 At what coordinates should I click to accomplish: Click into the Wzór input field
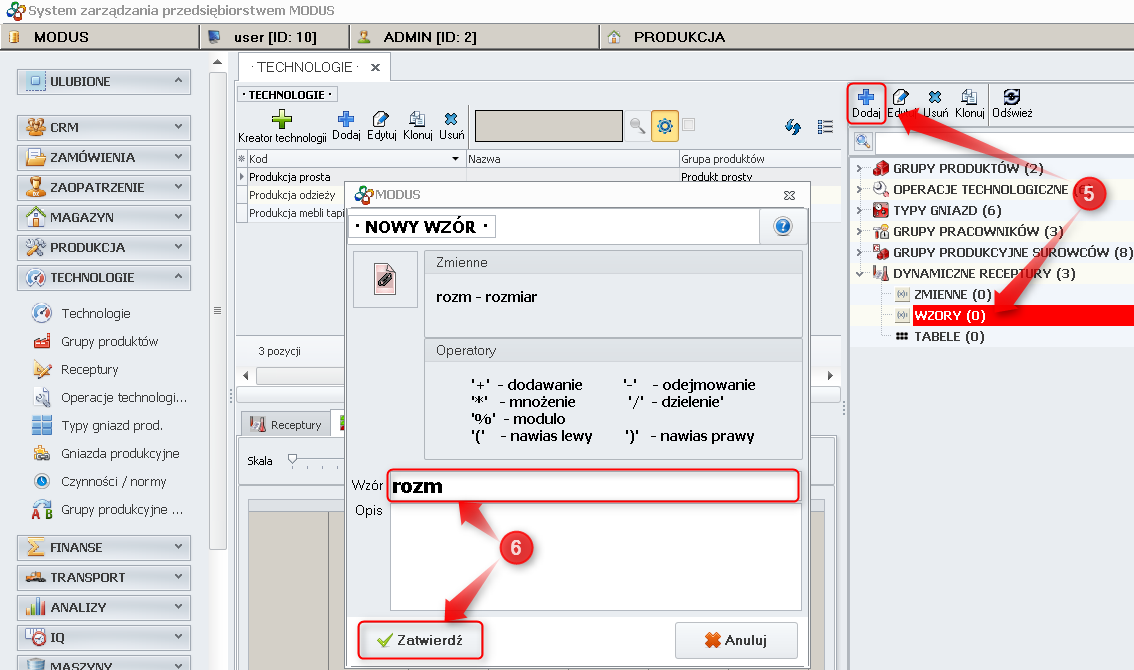click(x=594, y=487)
